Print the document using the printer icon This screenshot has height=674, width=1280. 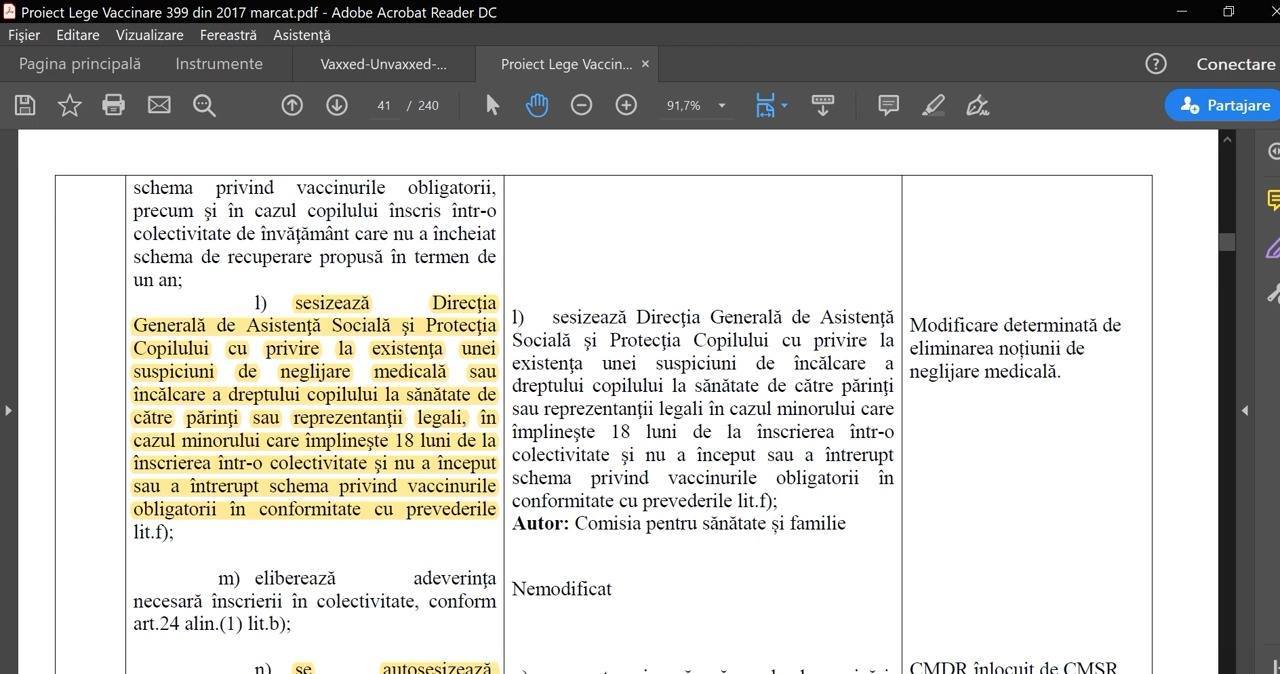coord(114,105)
